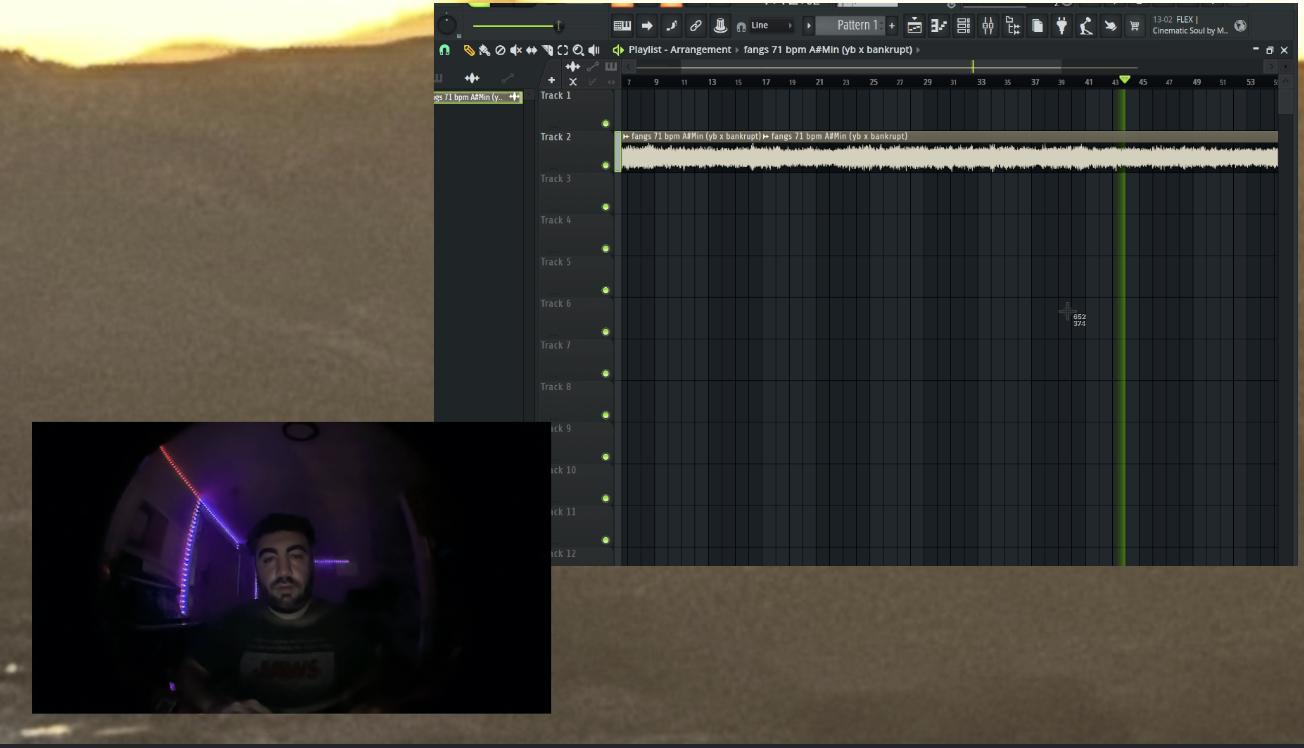Screen dimensions: 1304x748
Task: Open the Mixer view icon
Action: [988, 26]
